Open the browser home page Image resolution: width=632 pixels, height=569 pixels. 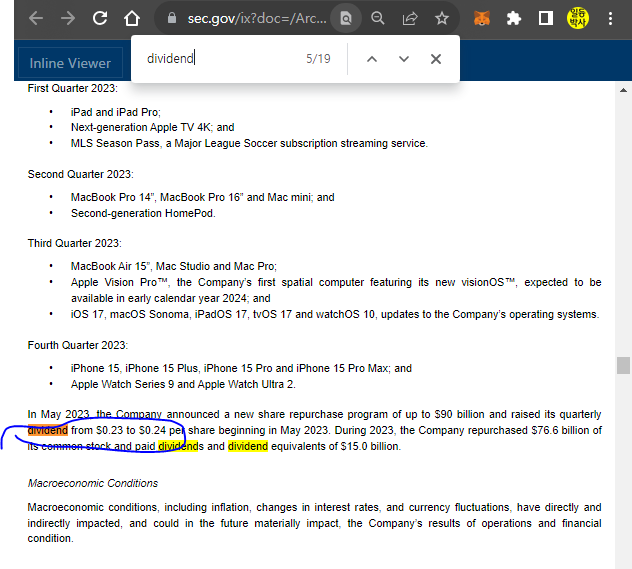click(132, 18)
